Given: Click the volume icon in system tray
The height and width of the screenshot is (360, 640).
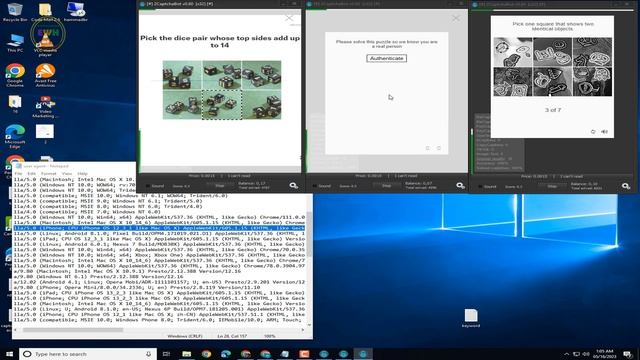Looking at the screenshot, I should tap(587, 354).
